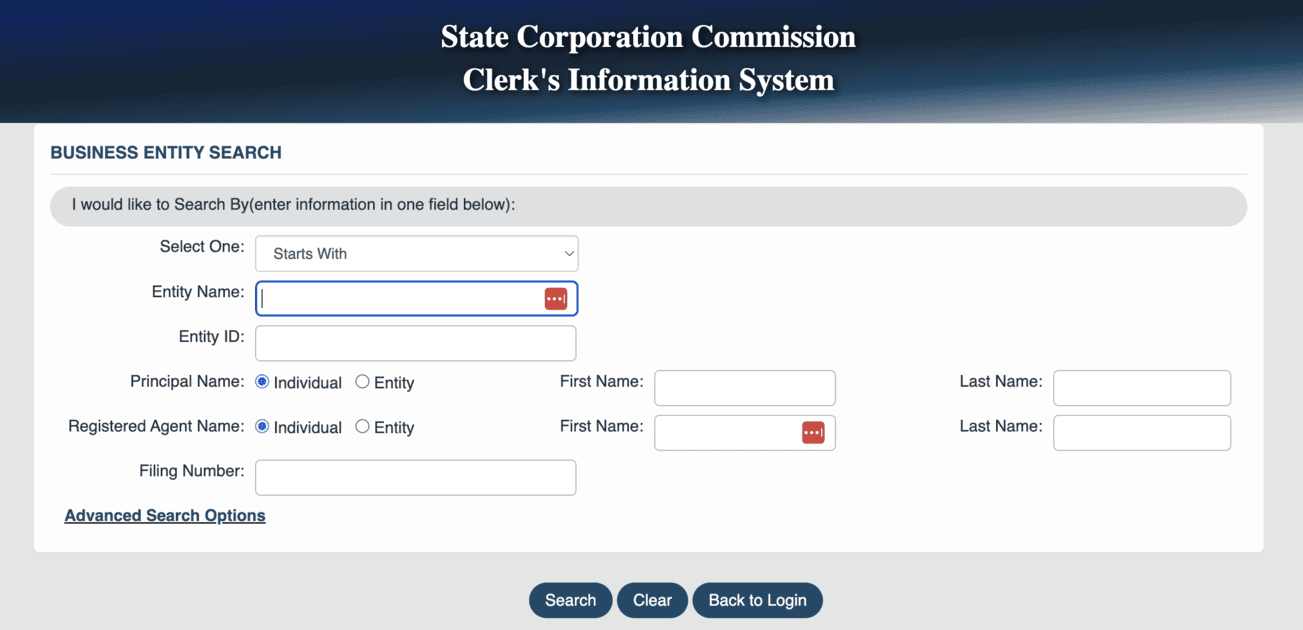The image size is (1303, 630).
Task: Open the Starts With dropdown
Action: coord(417,253)
